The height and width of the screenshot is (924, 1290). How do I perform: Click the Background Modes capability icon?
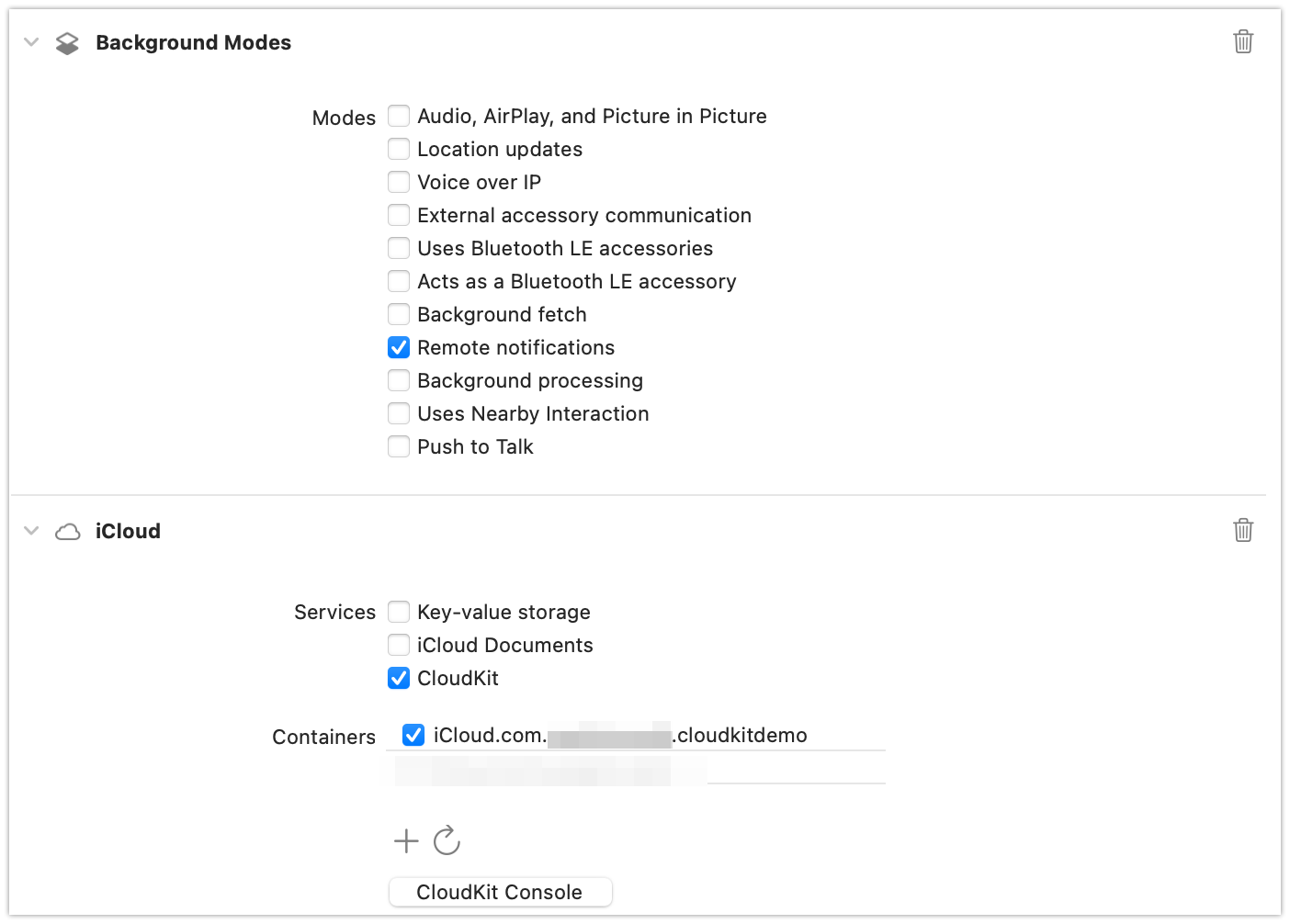[x=68, y=41]
